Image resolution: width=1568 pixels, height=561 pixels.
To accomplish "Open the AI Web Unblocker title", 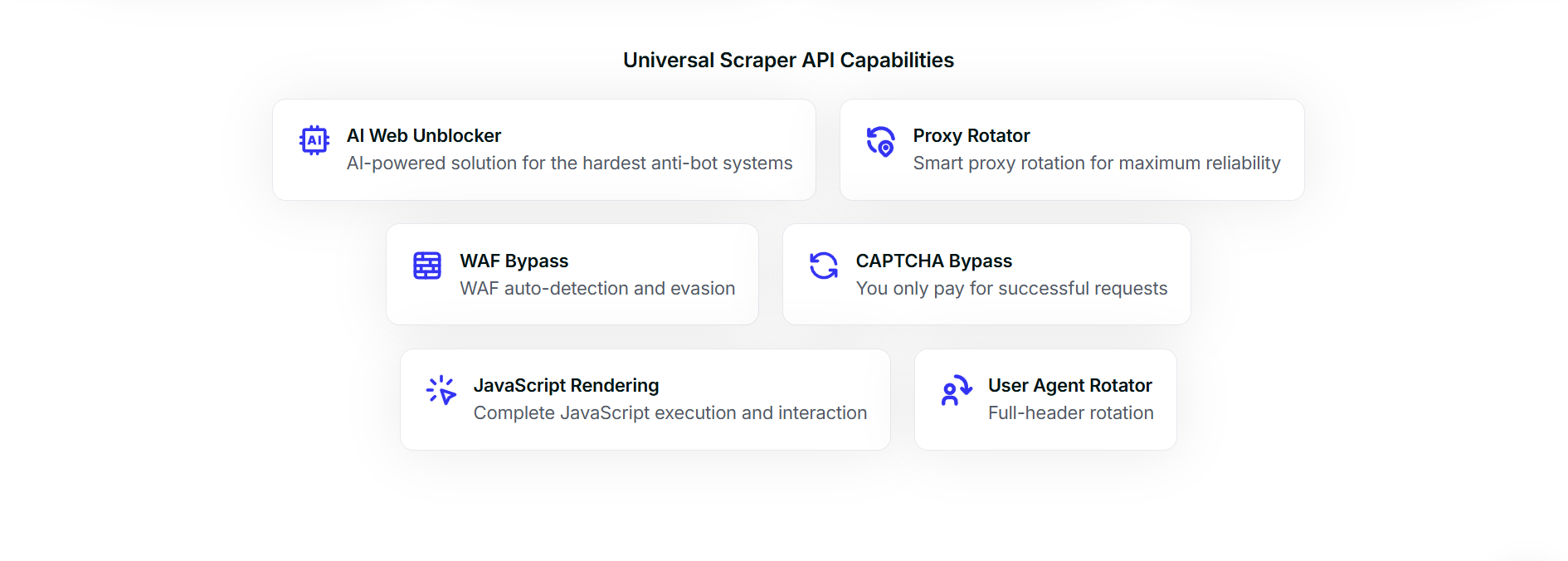I will point(423,135).
